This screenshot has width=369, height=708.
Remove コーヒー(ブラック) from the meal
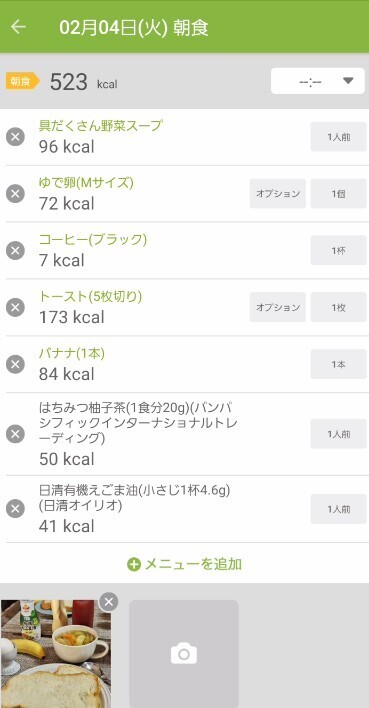[x=15, y=251]
